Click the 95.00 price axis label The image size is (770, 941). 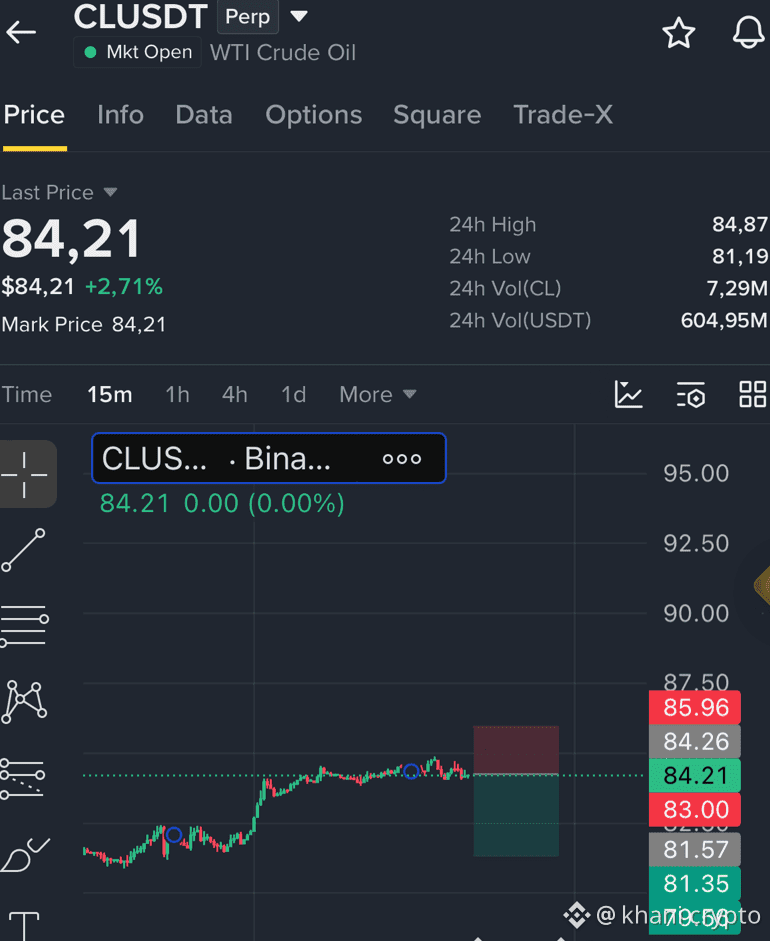tap(696, 474)
